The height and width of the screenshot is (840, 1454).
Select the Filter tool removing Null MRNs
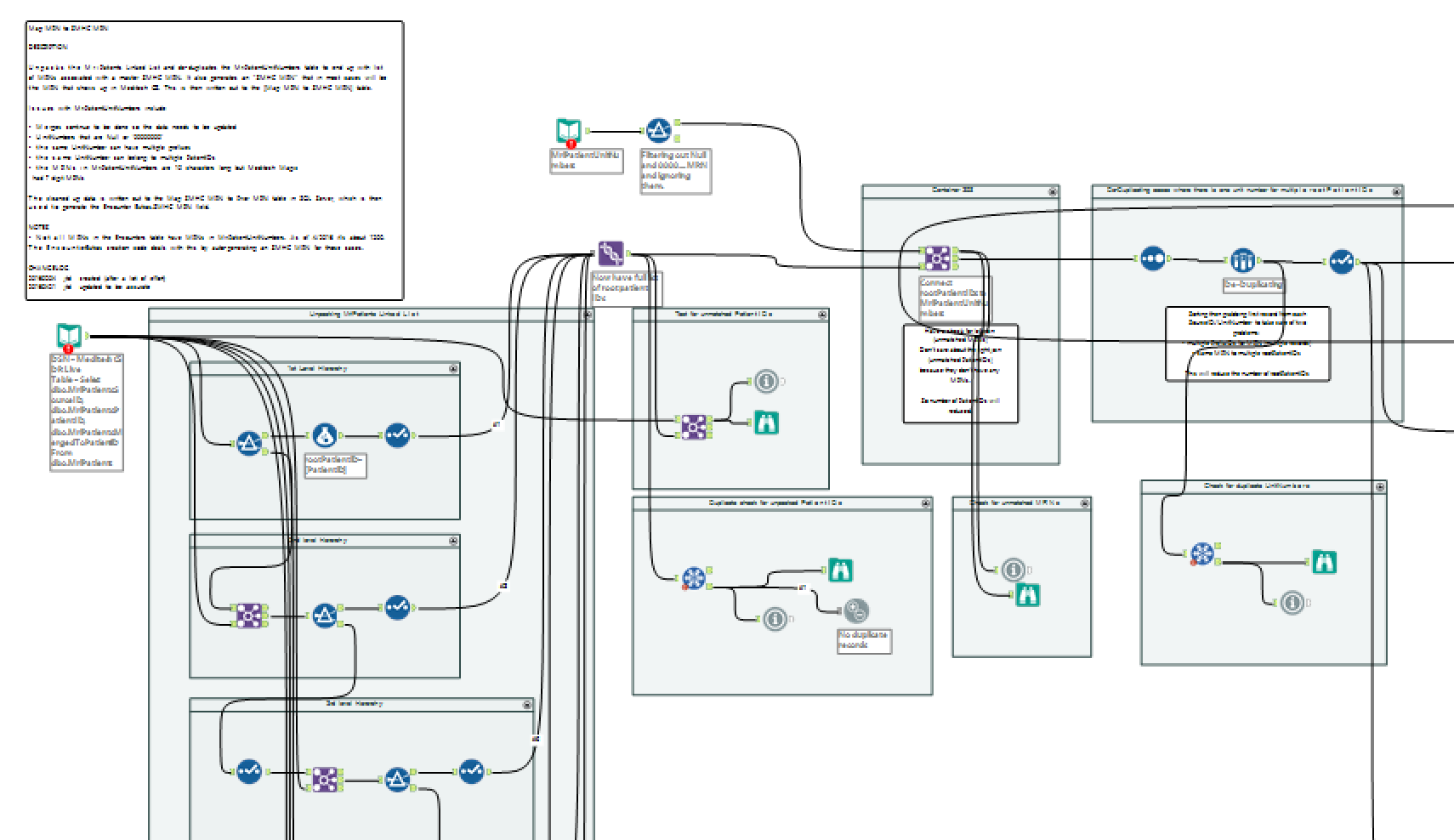(x=658, y=131)
